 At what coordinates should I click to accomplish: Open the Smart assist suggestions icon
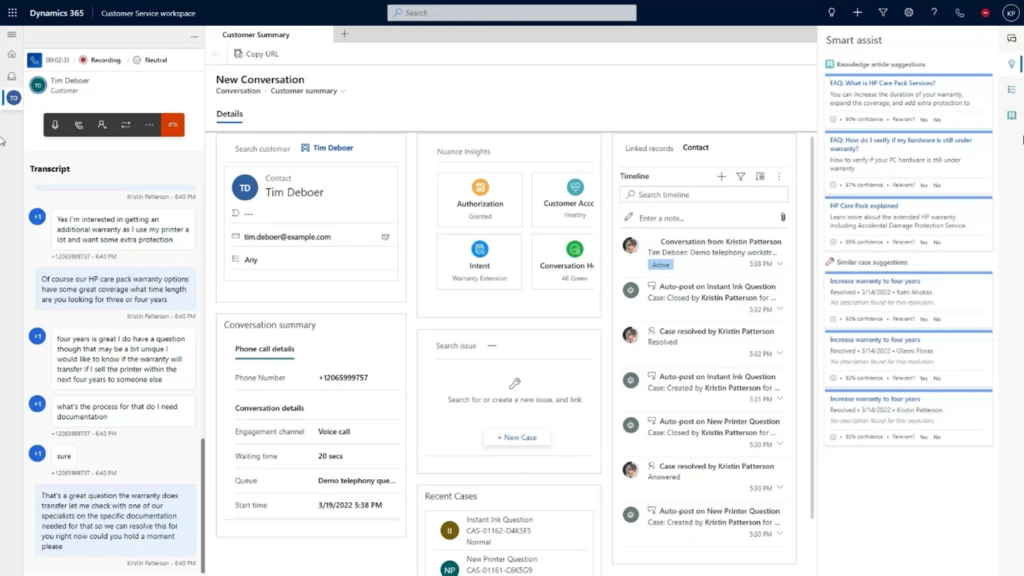[1012, 64]
